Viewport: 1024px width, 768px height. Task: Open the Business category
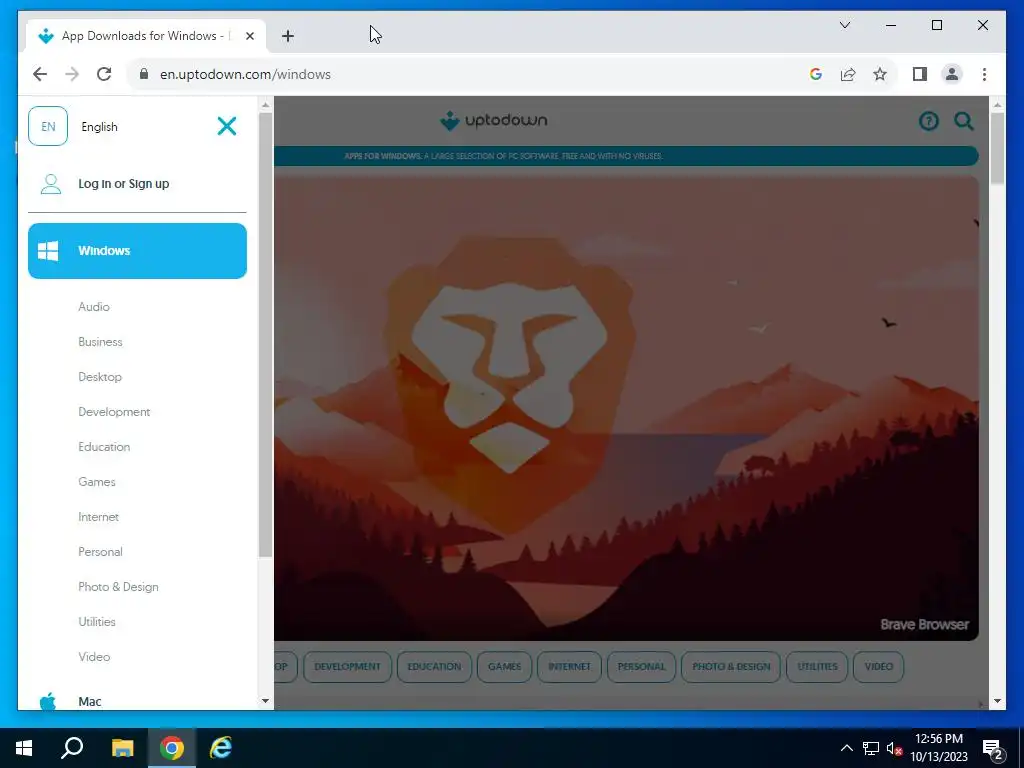click(100, 342)
